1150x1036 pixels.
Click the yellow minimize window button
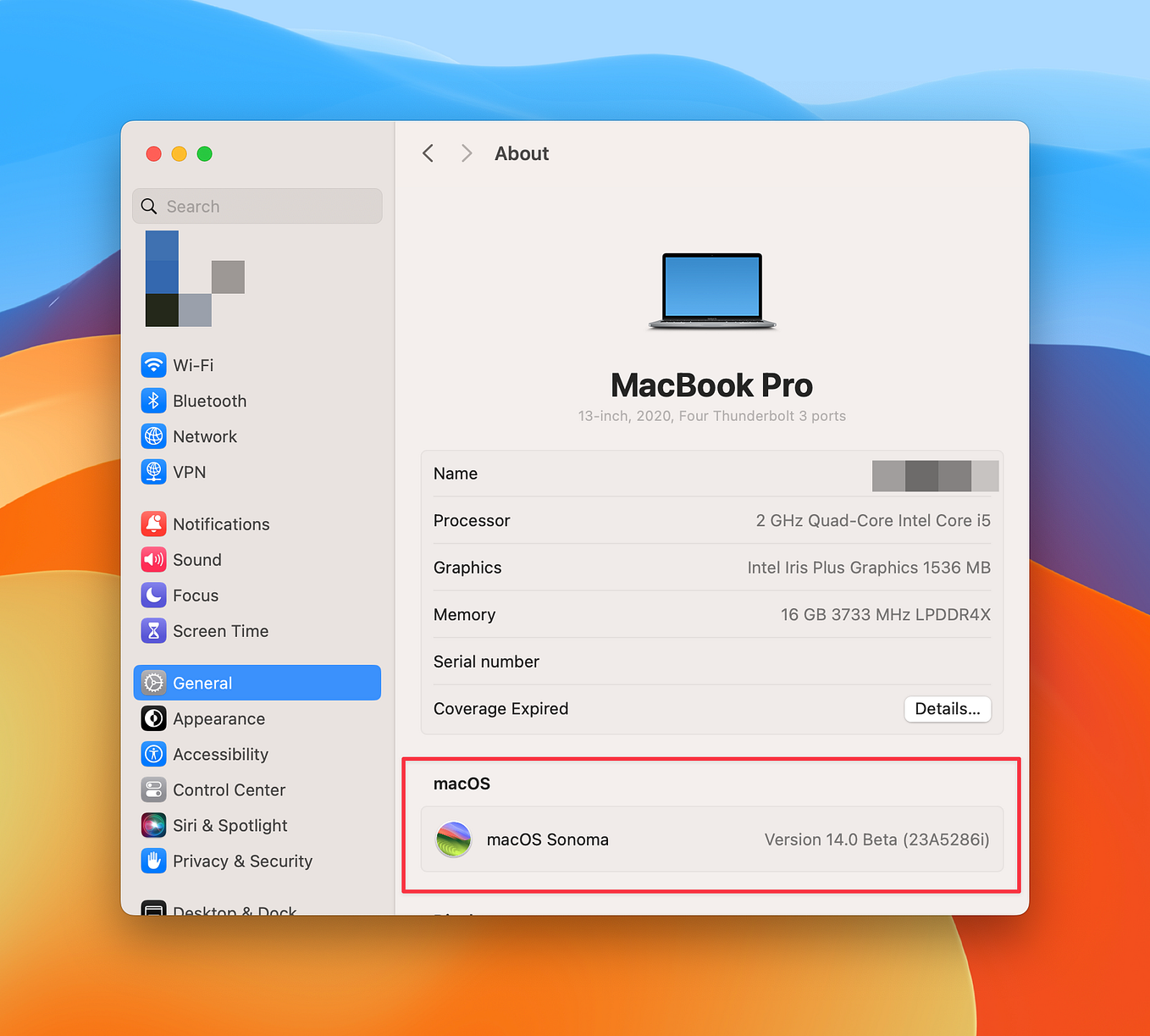[x=179, y=153]
